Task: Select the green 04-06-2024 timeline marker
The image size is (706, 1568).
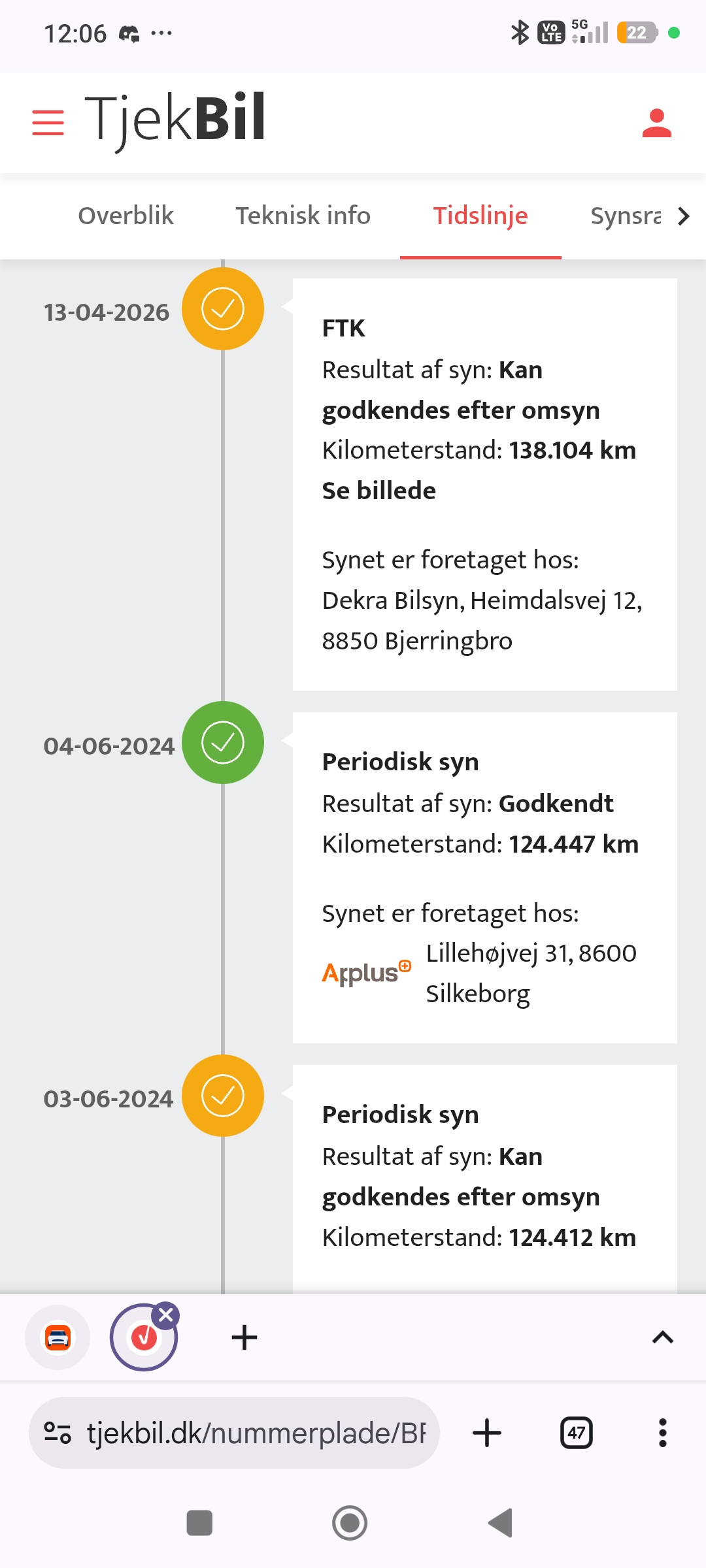Action: click(223, 742)
